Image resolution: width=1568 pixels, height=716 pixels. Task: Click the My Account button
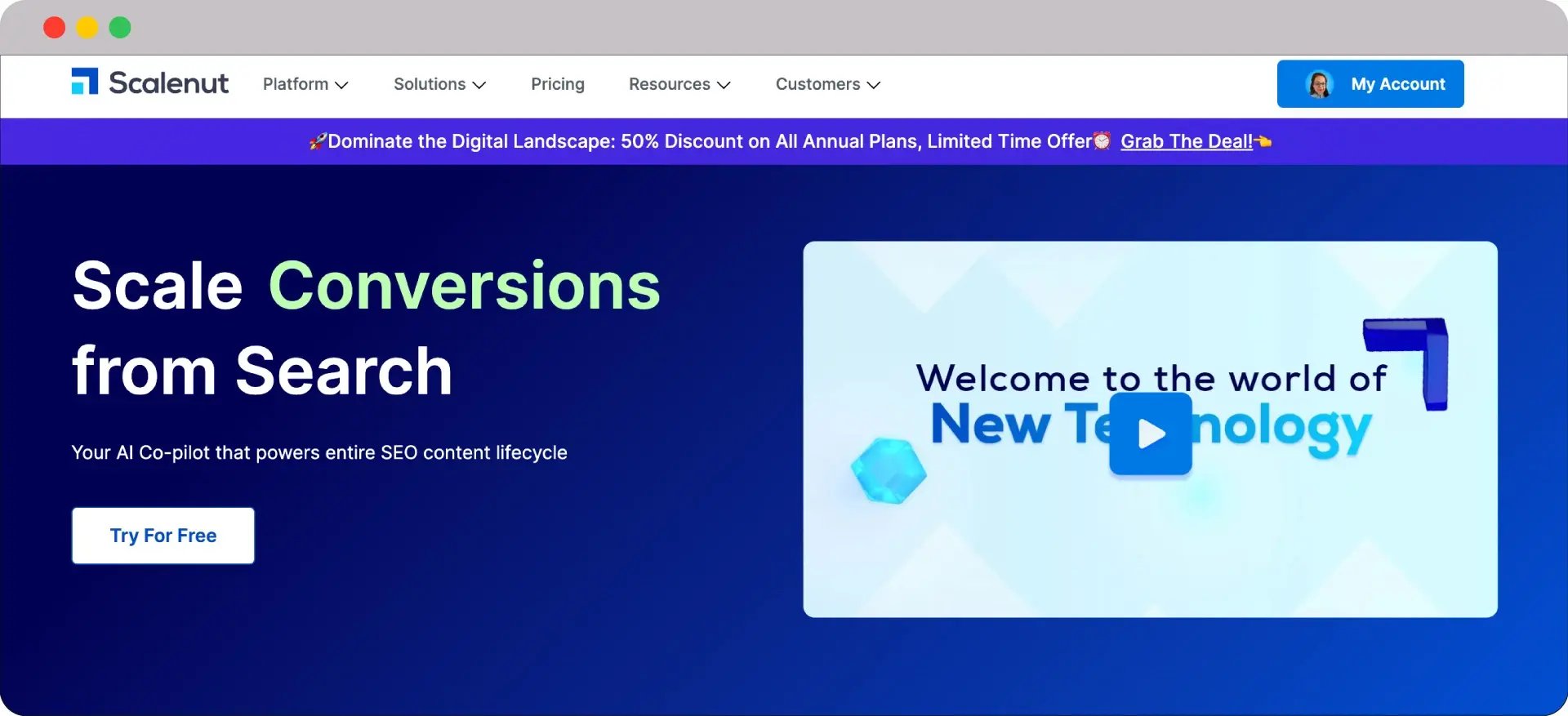click(1370, 84)
